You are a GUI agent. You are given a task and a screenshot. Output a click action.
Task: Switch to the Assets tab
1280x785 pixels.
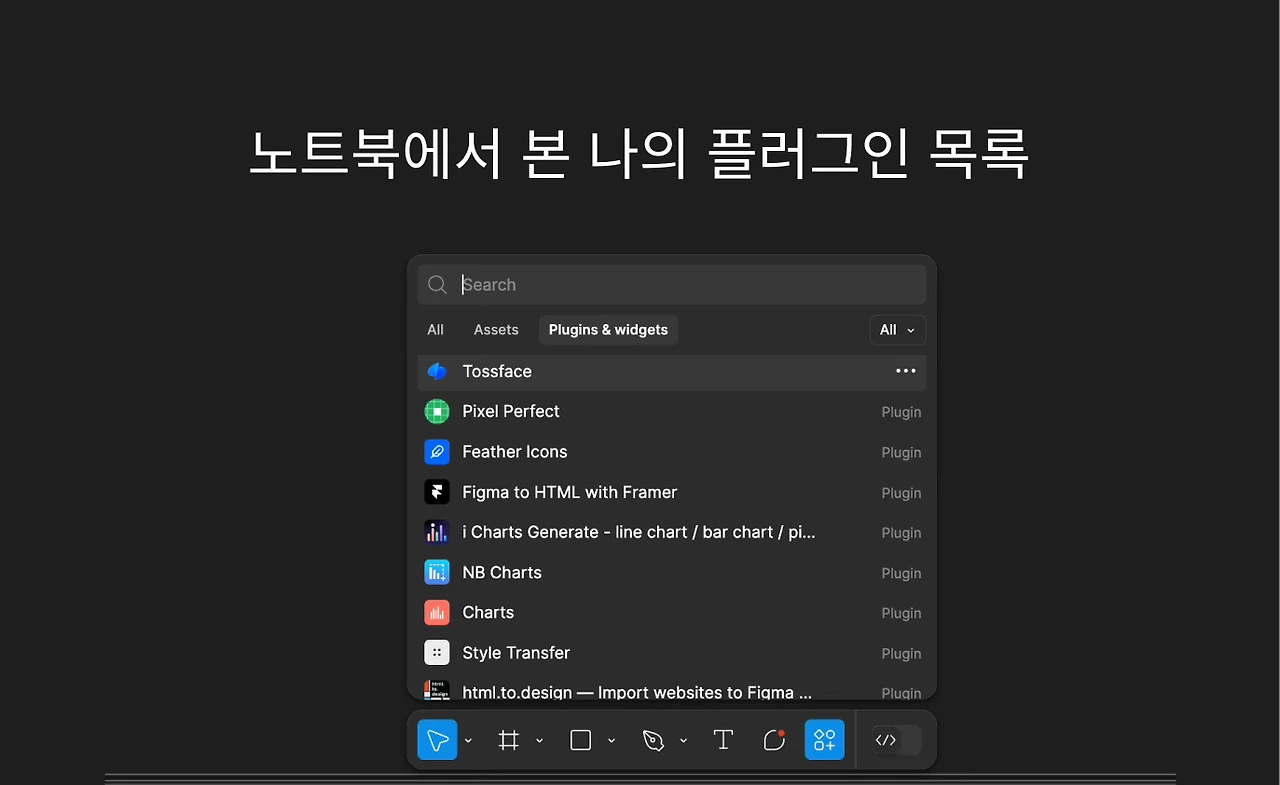click(x=496, y=330)
